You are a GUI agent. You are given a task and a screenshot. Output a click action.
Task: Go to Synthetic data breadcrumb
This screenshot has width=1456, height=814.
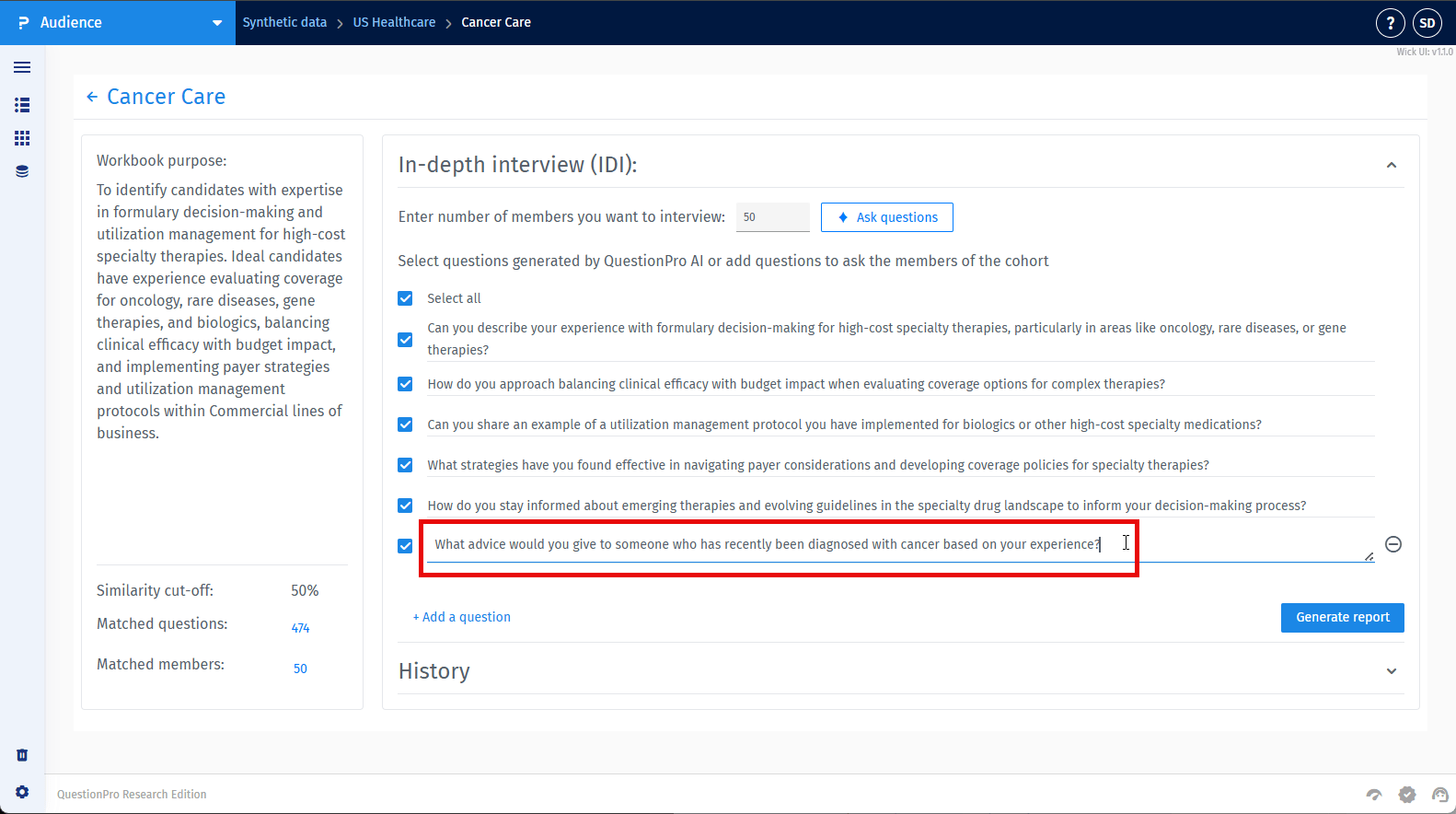click(284, 22)
